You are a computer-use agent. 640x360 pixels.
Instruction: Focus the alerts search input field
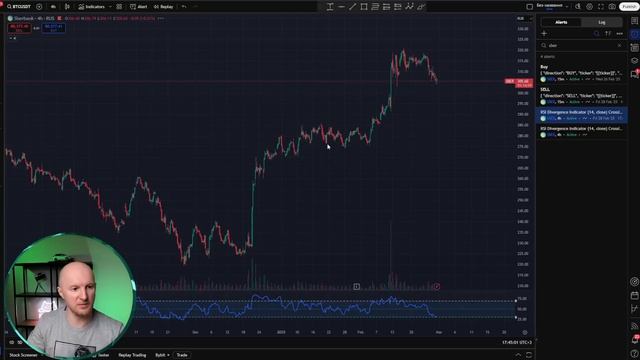[x=581, y=45]
